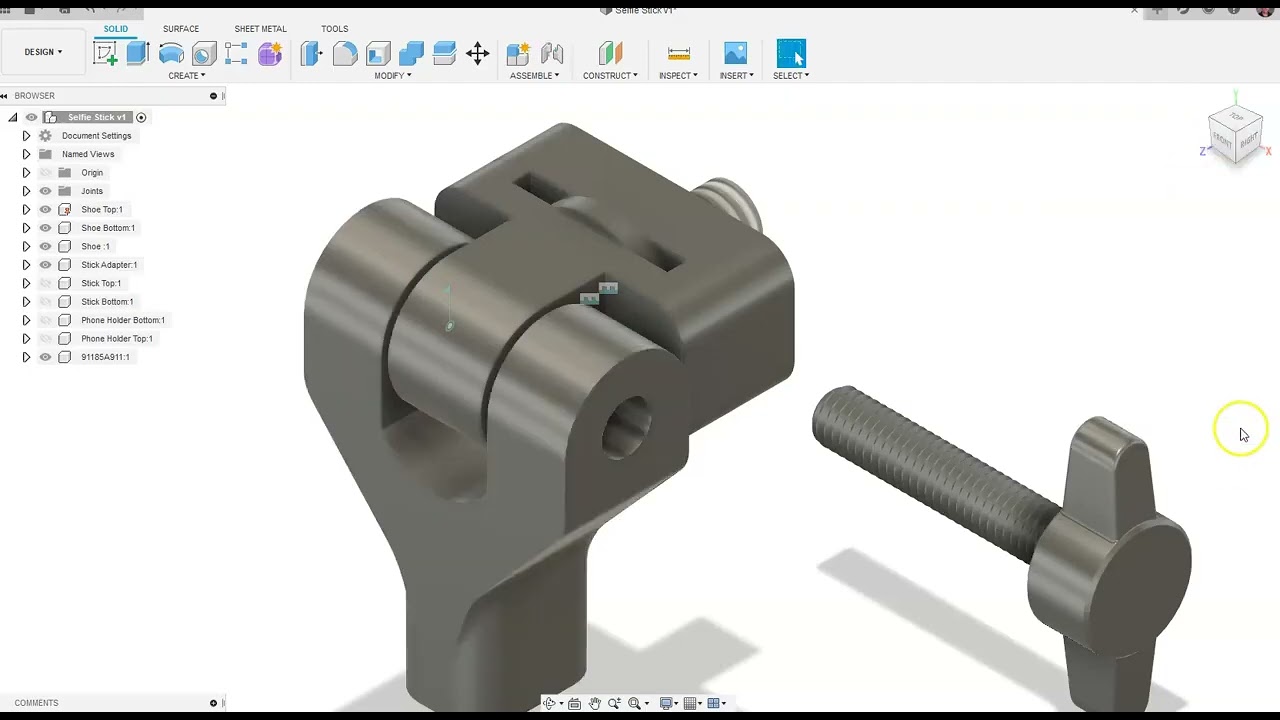Open the ASSEMBLE dropdown menu
The width and height of the screenshot is (1280, 720).
(535, 76)
